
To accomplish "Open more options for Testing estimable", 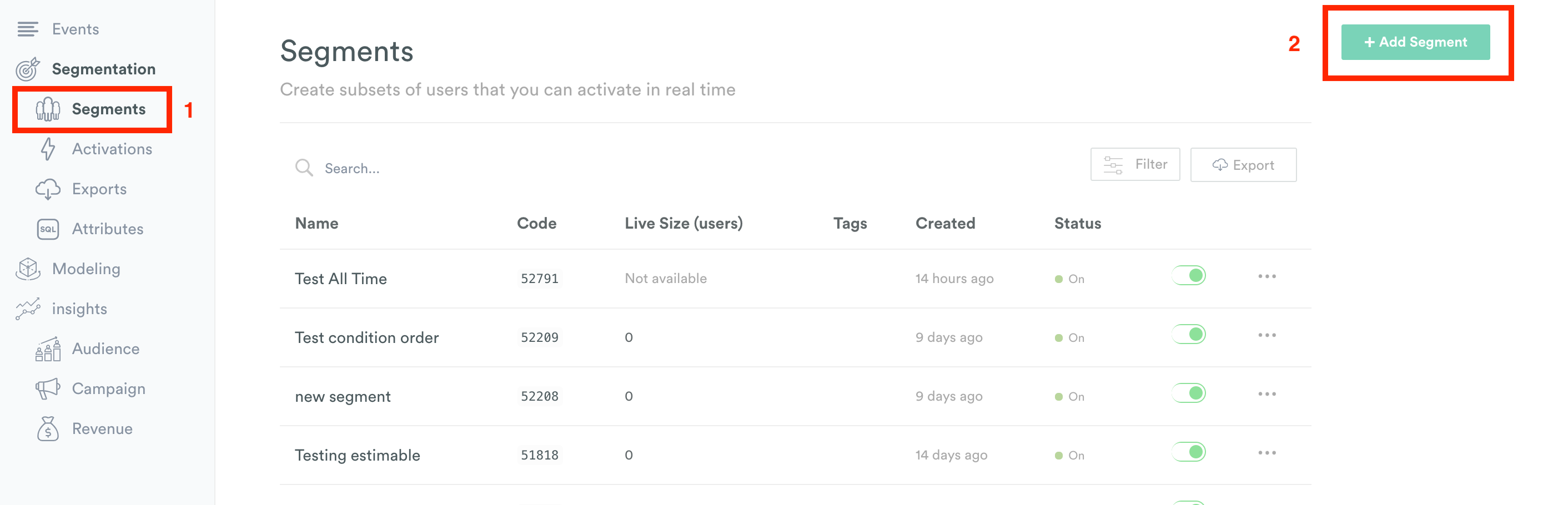I will 1267,453.
